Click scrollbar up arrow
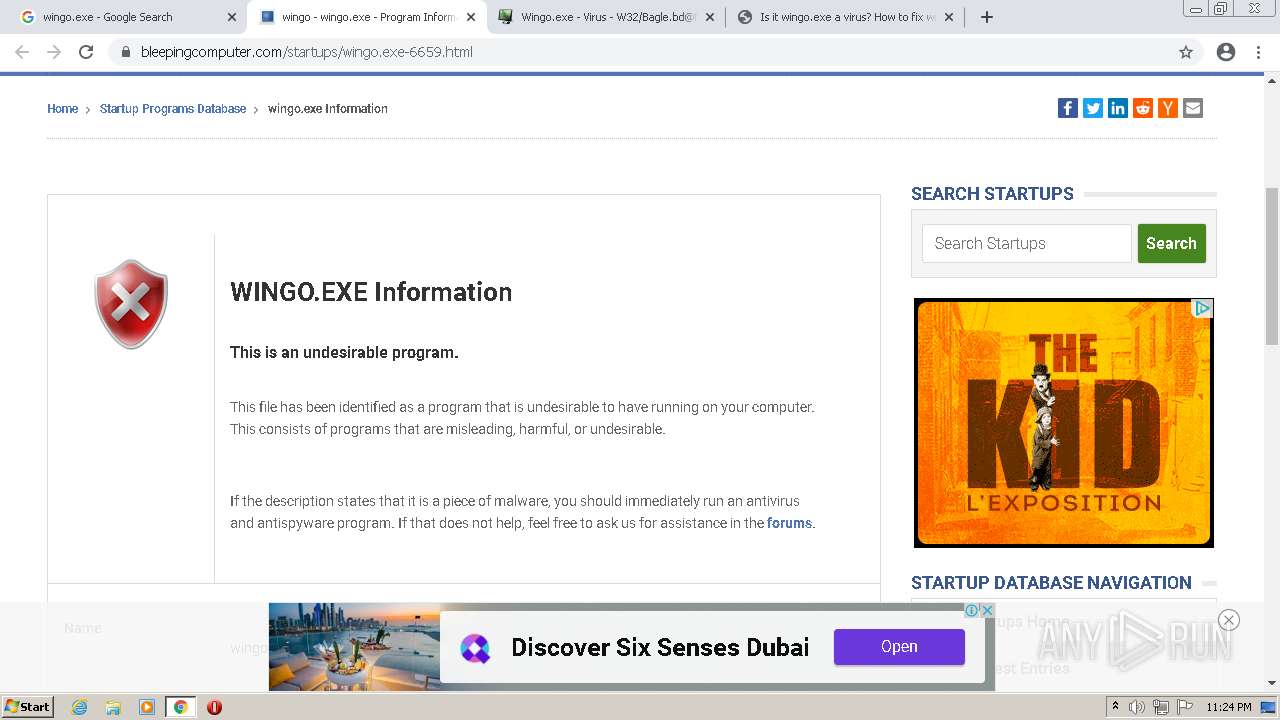The height and width of the screenshot is (720, 1280). click(1272, 82)
